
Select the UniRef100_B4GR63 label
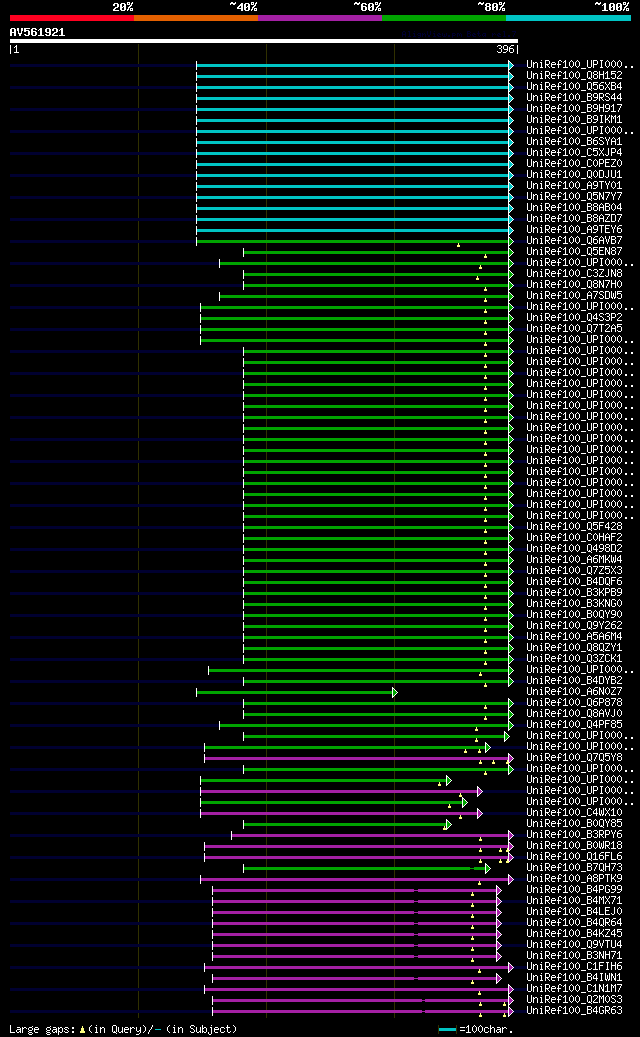[574, 1011]
